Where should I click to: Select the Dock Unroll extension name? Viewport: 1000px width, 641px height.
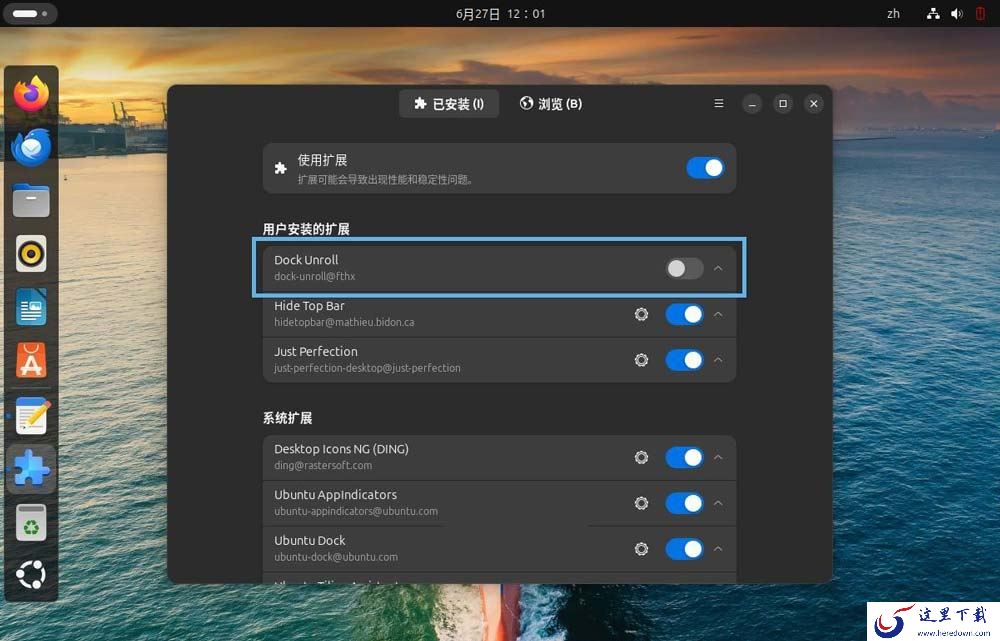coord(306,260)
